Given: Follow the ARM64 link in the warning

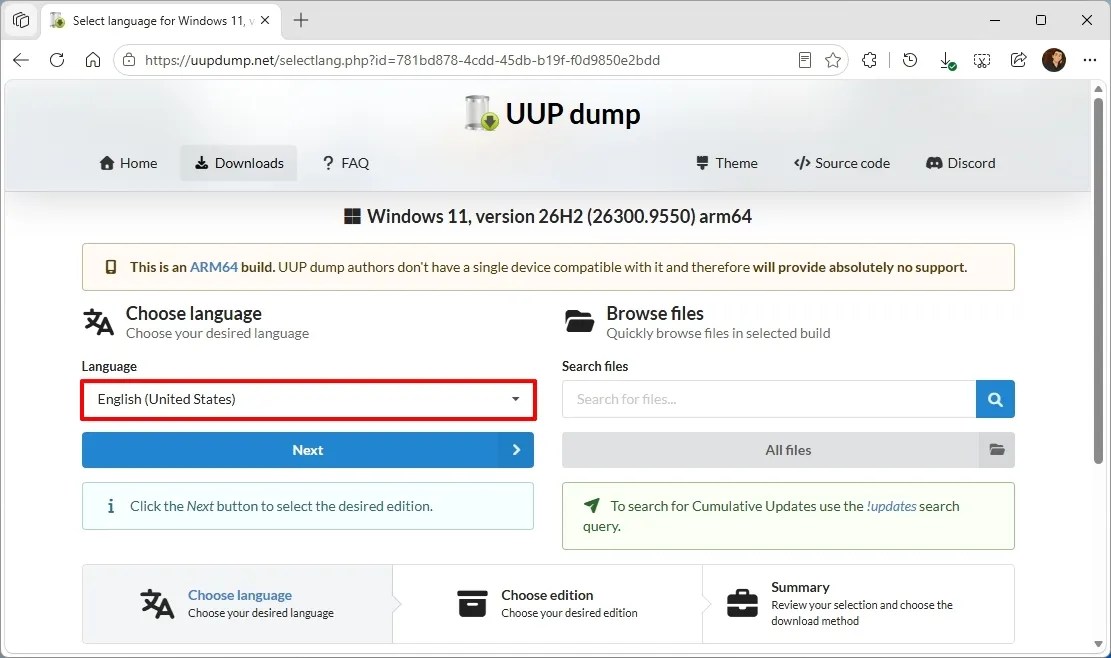Looking at the screenshot, I should 213,267.
